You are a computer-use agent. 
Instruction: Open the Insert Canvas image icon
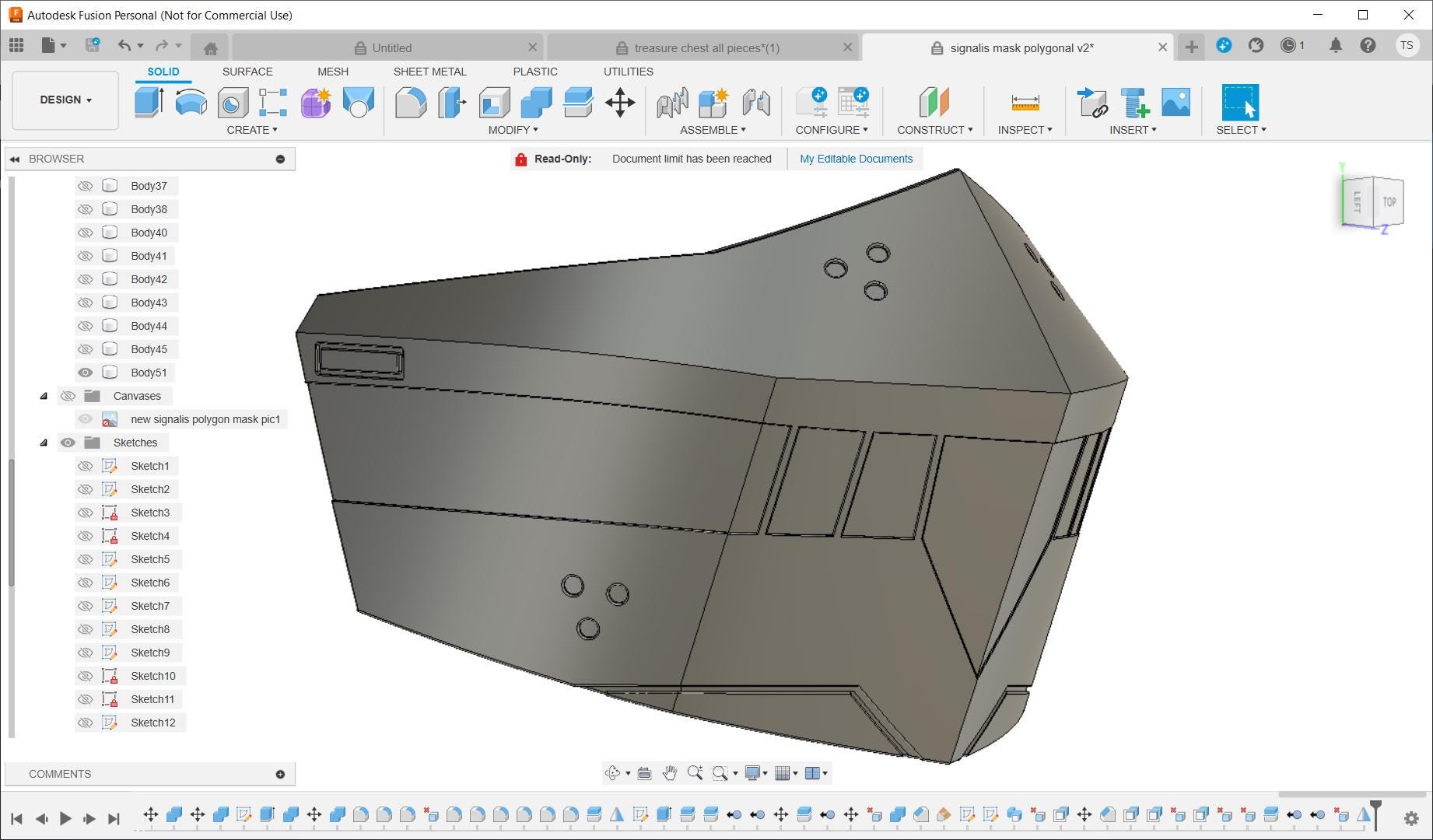click(x=1175, y=102)
